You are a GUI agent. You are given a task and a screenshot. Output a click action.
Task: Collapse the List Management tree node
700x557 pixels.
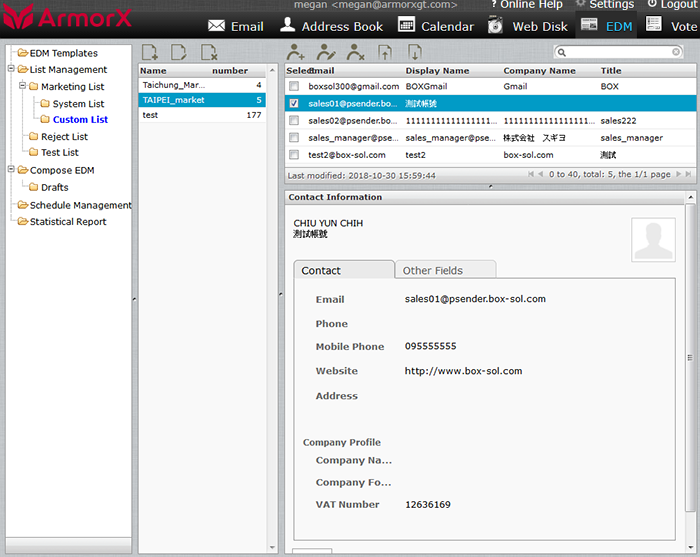[11, 70]
